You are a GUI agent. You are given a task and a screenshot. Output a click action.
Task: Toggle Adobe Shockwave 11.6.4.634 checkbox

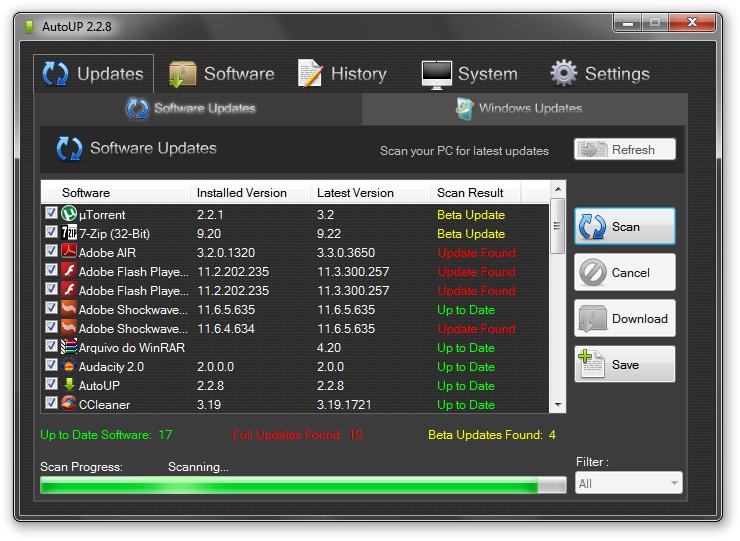tap(51, 327)
